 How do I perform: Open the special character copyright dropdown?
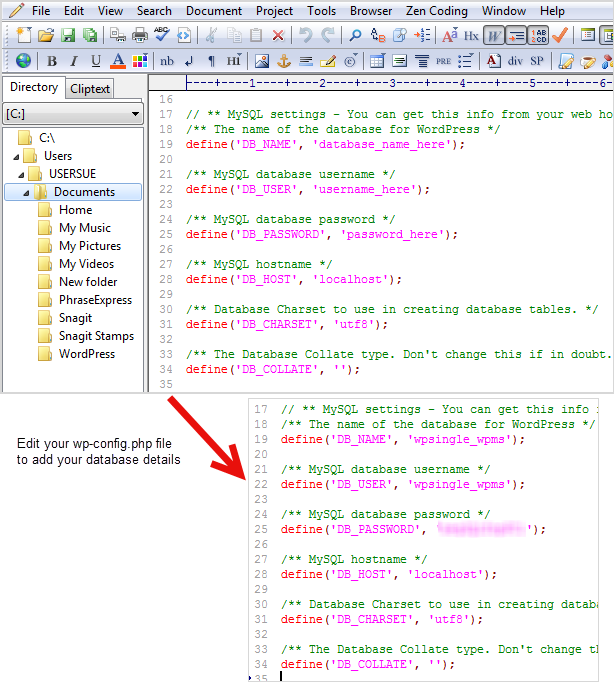point(350,61)
